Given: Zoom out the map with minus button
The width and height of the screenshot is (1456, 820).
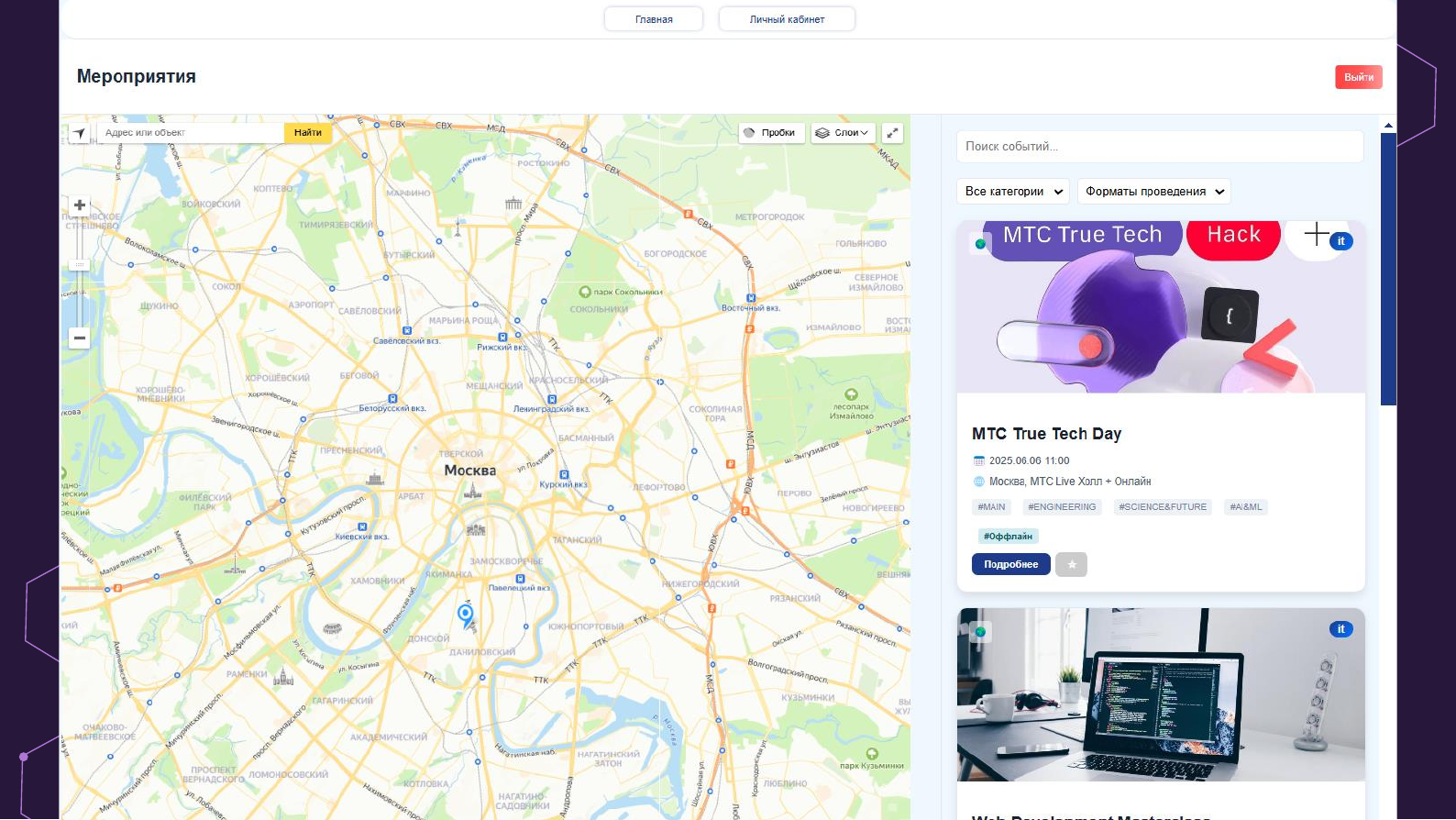Looking at the screenshot, I should click(80, 338).
